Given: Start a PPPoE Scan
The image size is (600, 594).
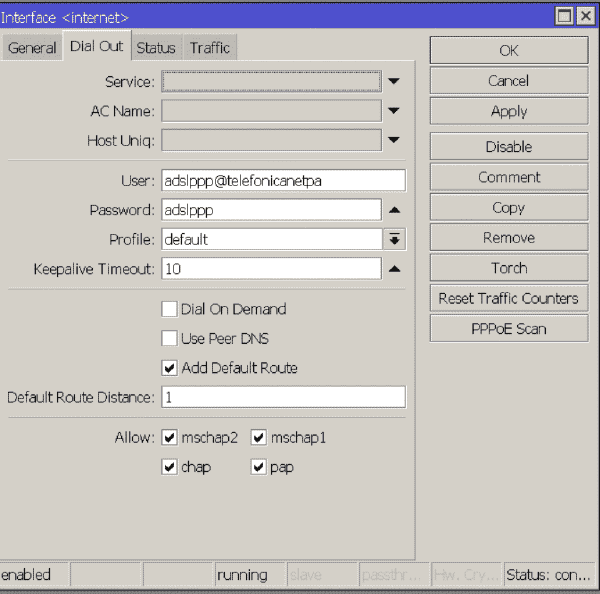Looking at the screenshot, I should point(509,328).
